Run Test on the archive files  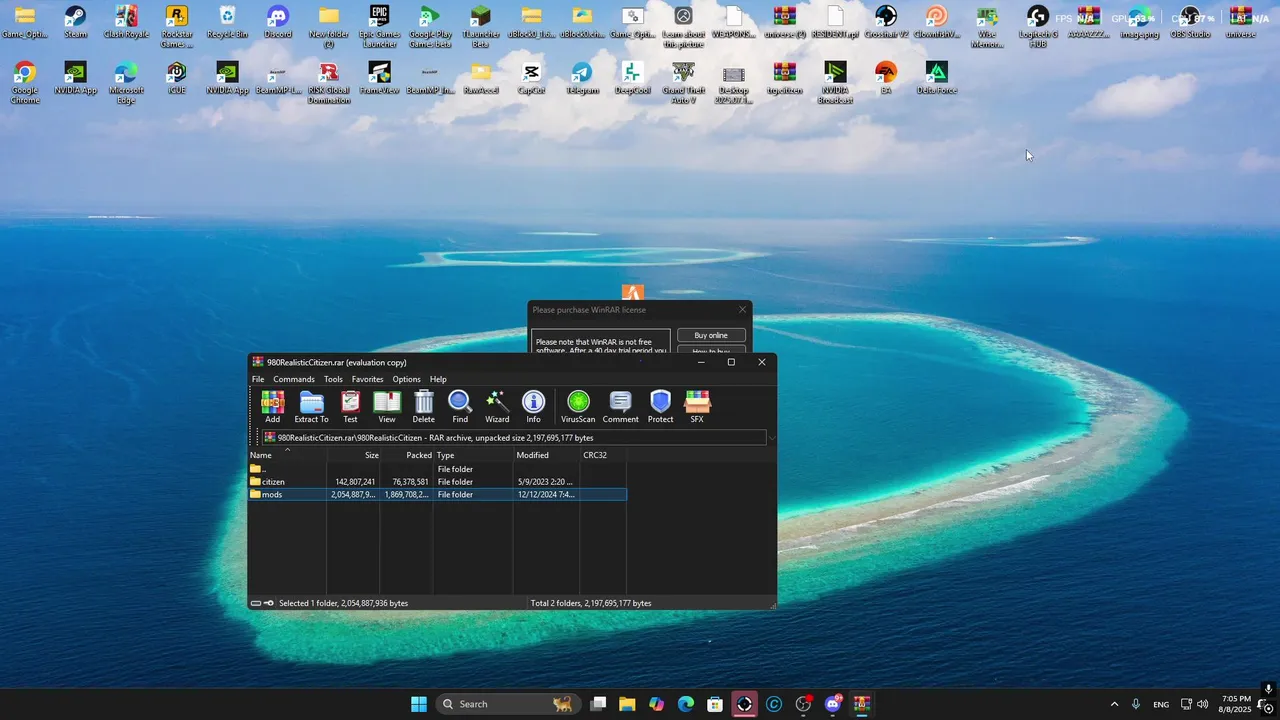[x=350, y=407]
